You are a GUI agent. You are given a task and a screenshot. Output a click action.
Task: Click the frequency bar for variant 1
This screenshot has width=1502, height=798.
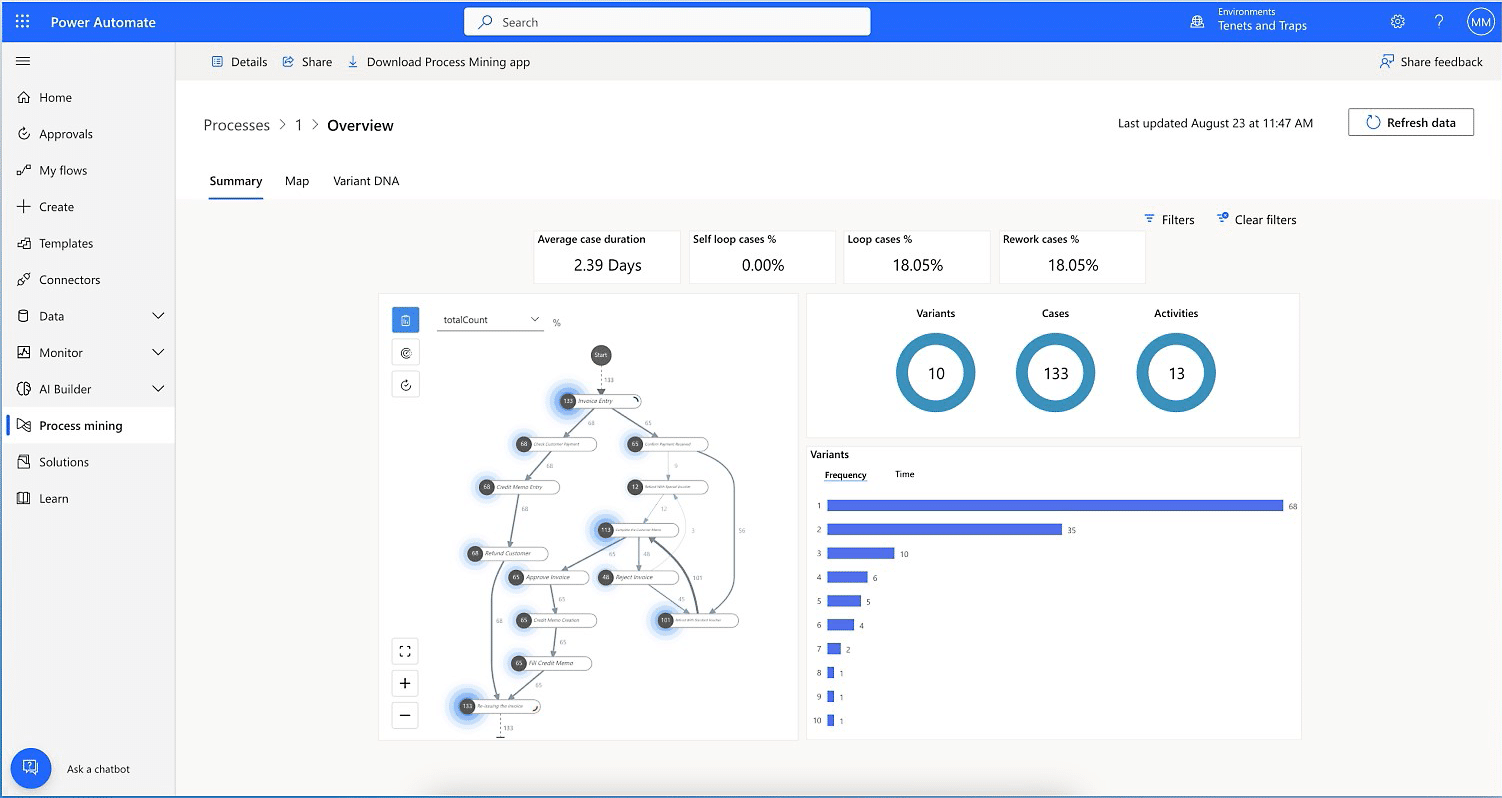pos(1055,505)
